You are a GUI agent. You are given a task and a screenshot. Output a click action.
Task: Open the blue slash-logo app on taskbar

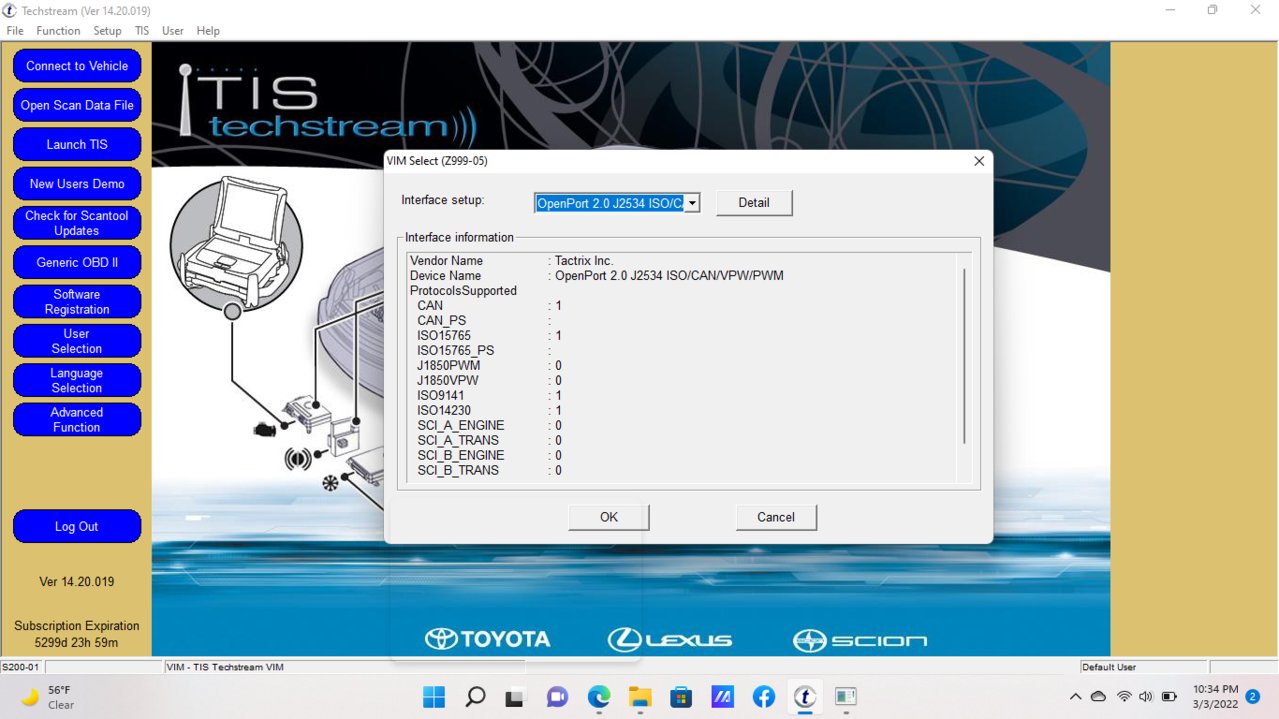tap(722, 696)
